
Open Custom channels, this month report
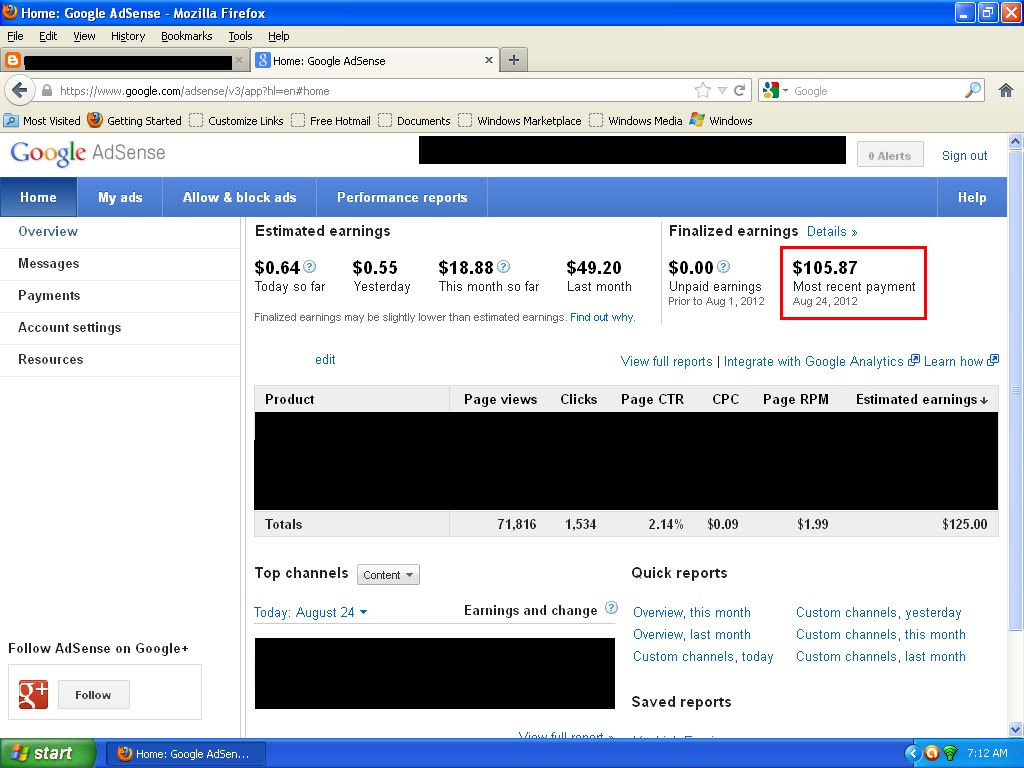[x=880, y=635]
